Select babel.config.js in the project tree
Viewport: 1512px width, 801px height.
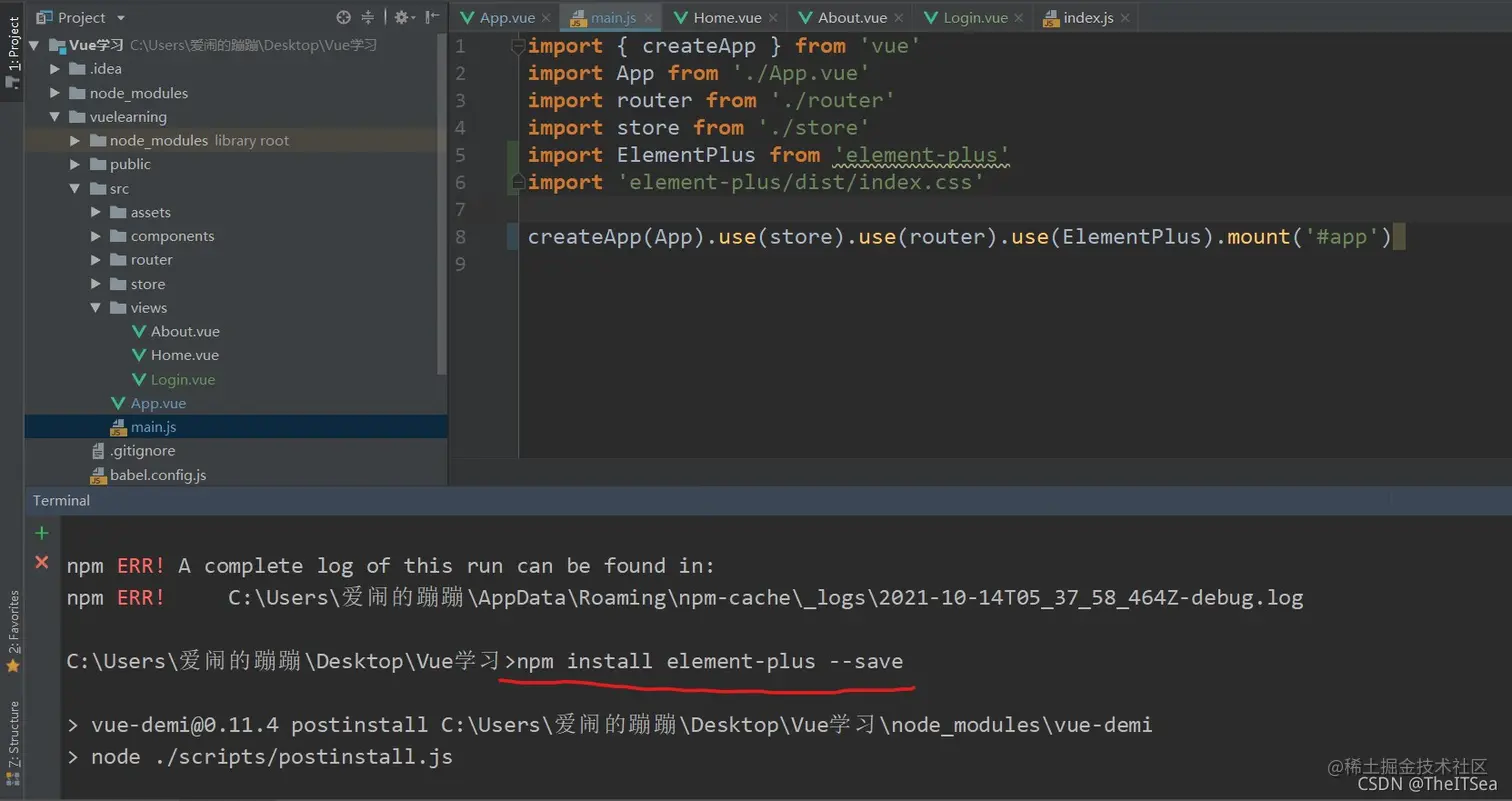coord(148,475)
